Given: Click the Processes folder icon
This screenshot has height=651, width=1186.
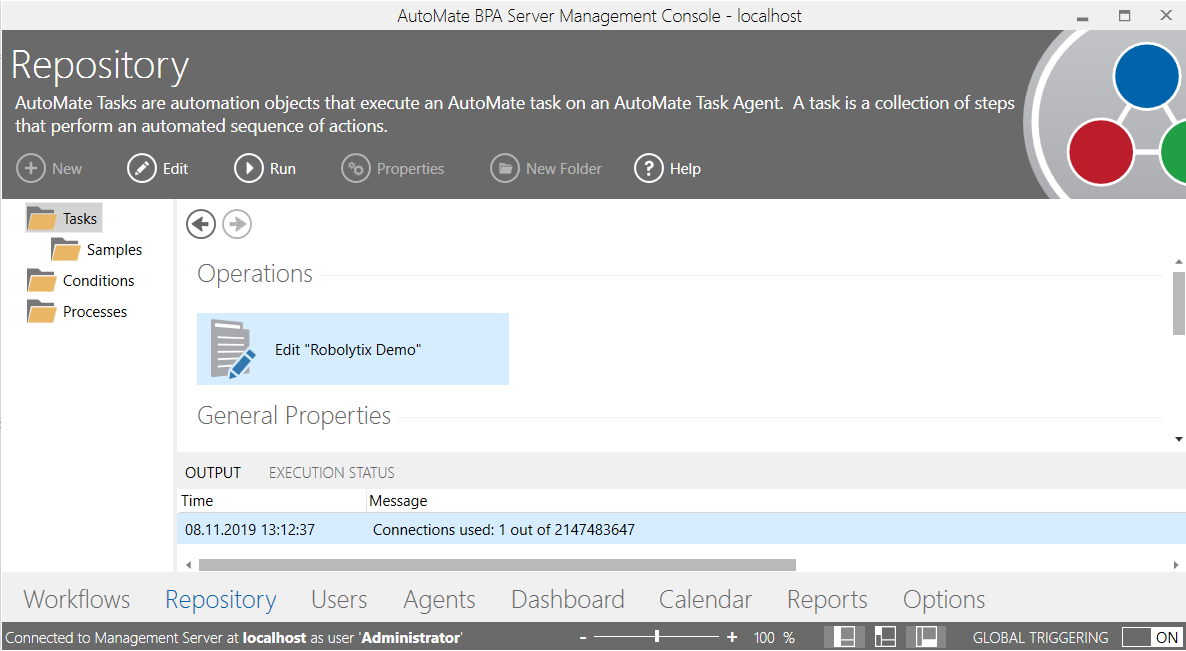Looking at the screenshot, I should (42, 312).
